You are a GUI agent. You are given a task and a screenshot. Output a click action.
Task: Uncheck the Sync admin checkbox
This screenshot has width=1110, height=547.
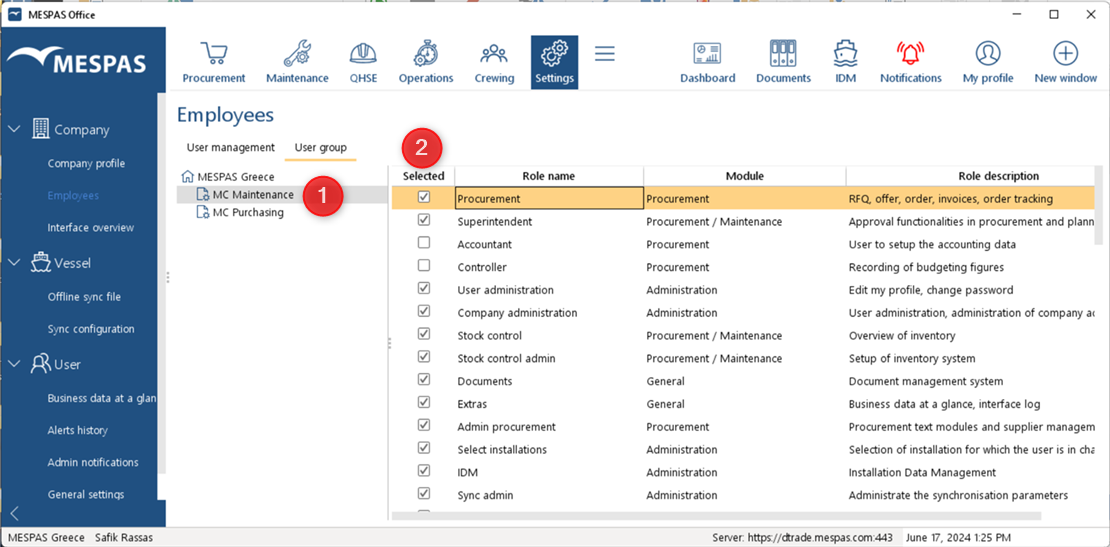click(423, 493)
